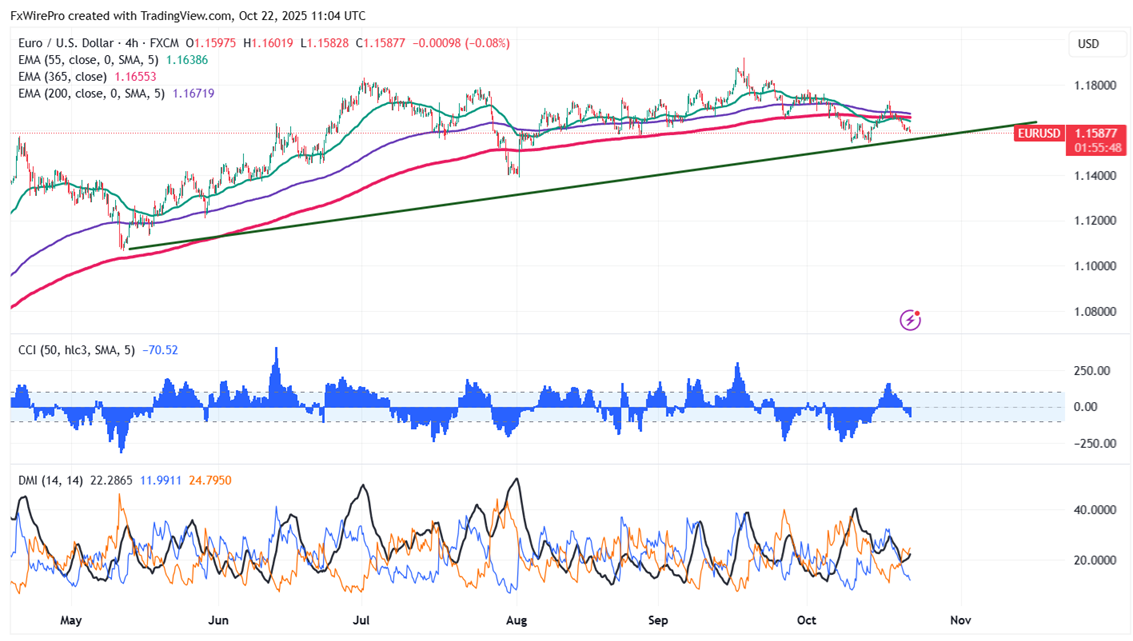Image resolution: width=1133 pixels, height=641 pixels.
Task: Click the 1.18000 price axis label
Action: (1095, 86)
